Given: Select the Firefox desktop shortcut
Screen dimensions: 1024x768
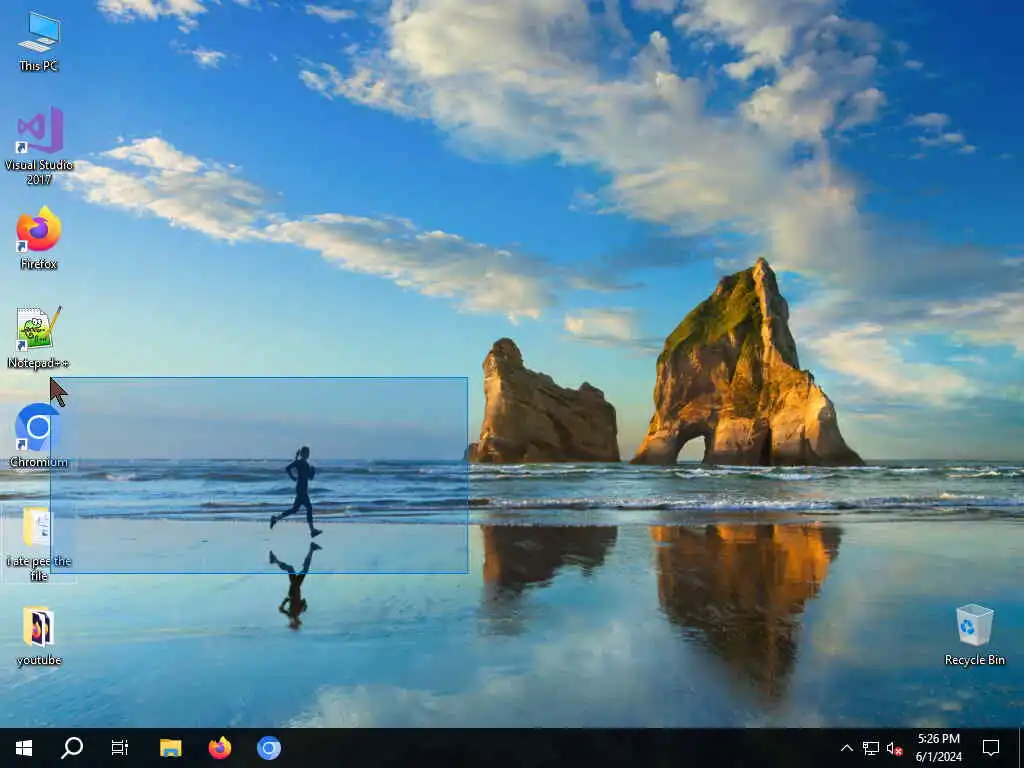Looking at the screenshot, I should [39, 238].
